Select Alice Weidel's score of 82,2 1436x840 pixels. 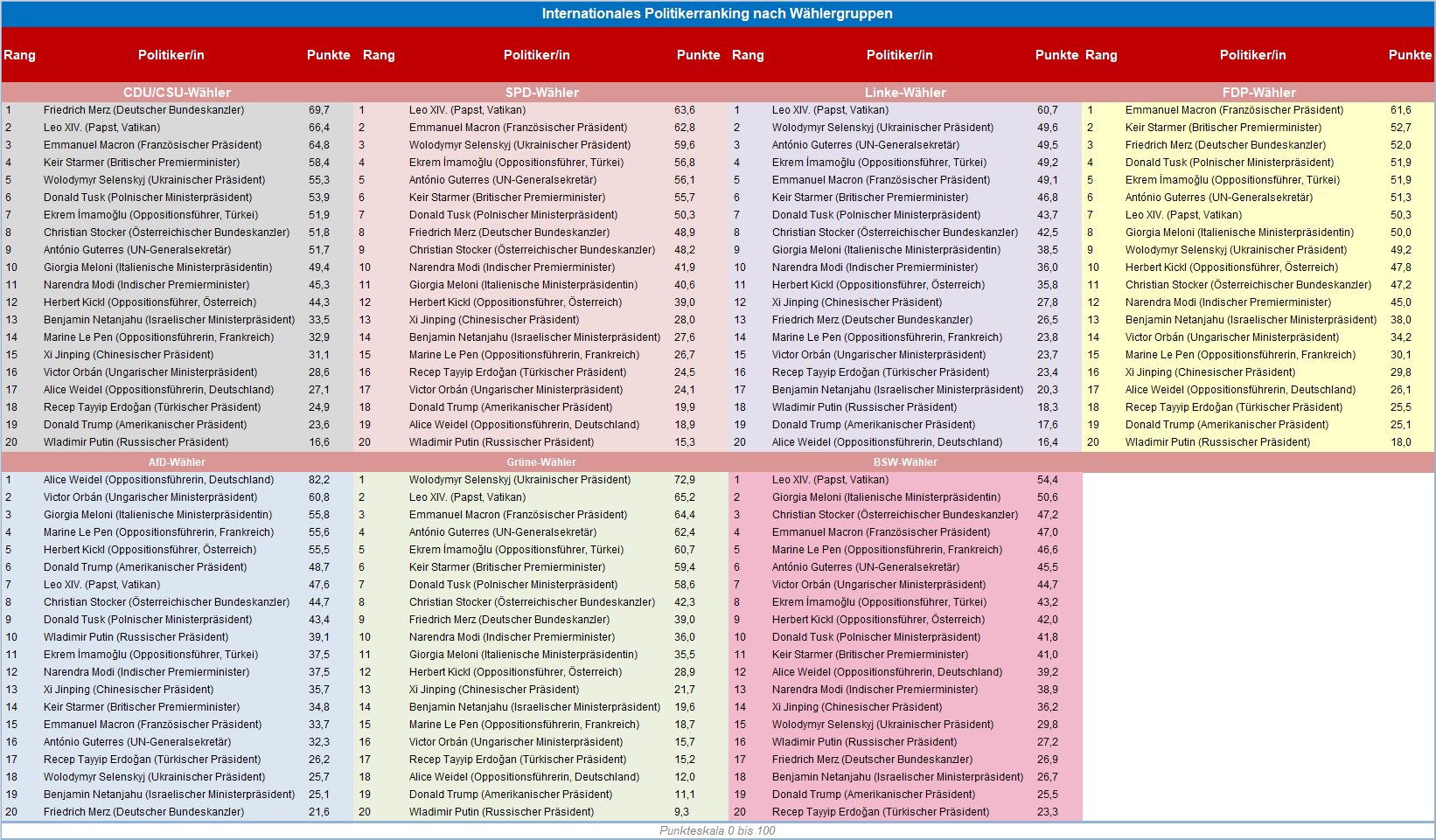point(319,480)
